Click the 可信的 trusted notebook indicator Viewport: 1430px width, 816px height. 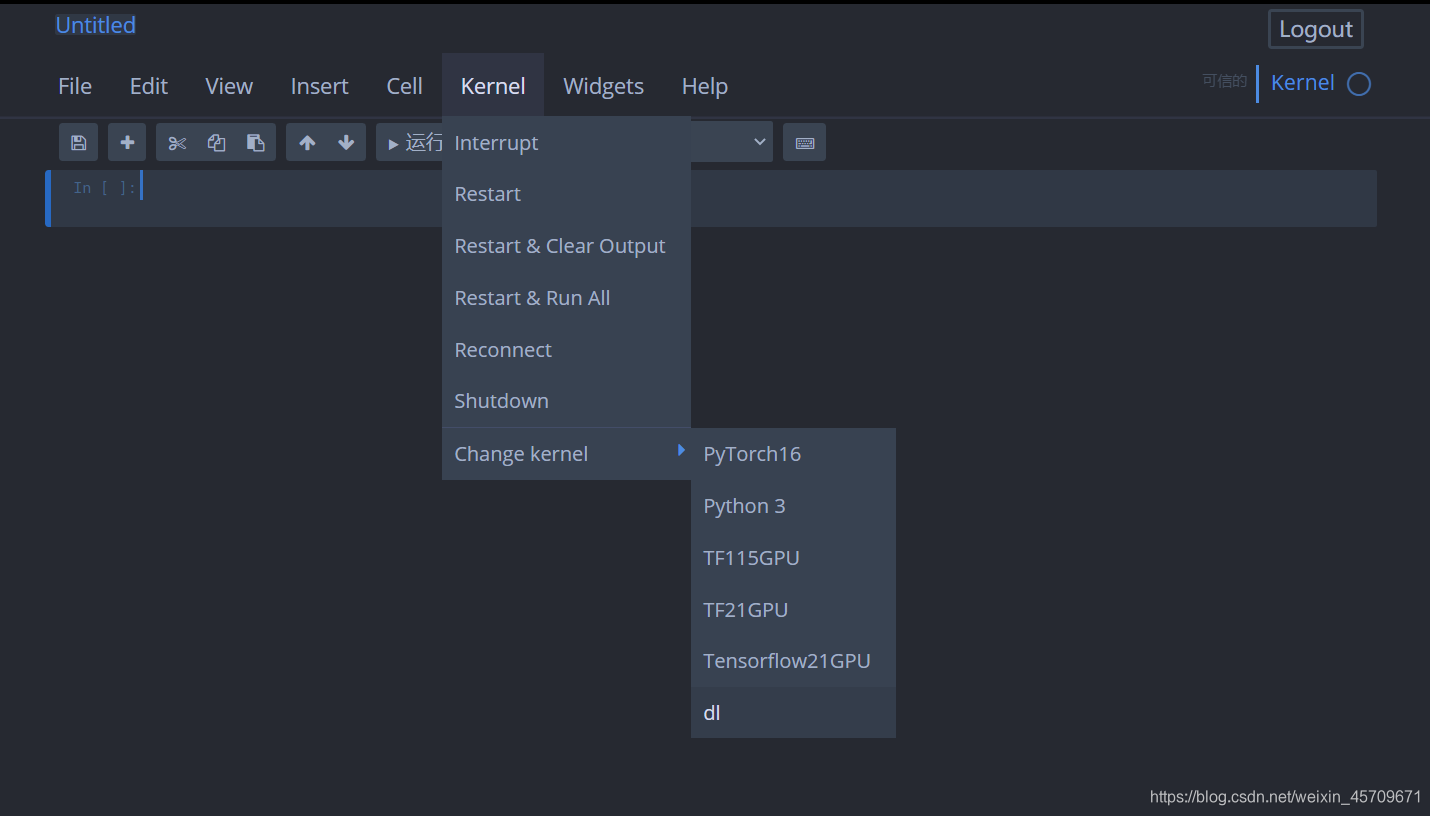[1224, 82]
